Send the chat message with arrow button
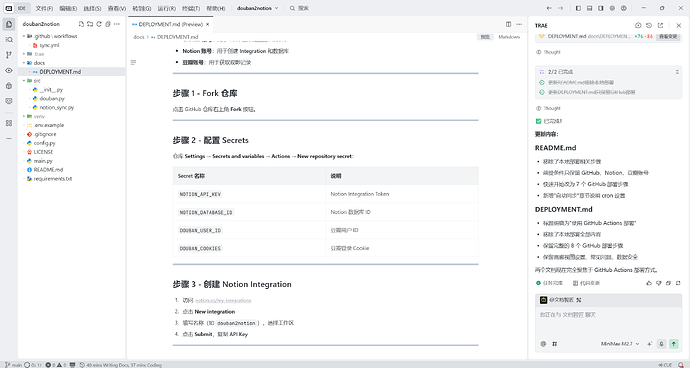 (674, 344)
